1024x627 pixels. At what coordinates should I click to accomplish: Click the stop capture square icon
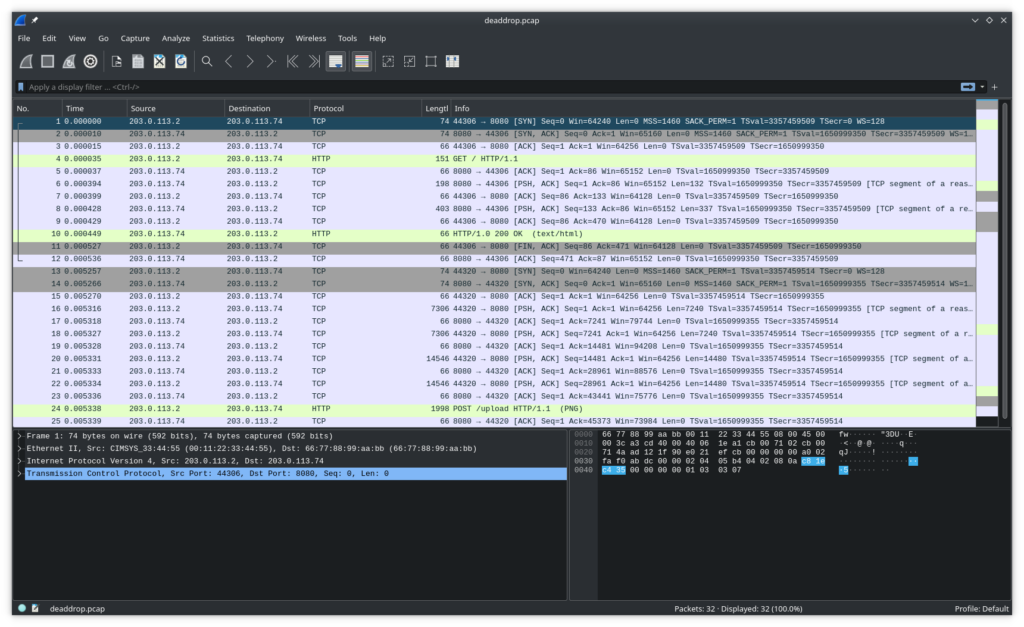tap(47, 61)
